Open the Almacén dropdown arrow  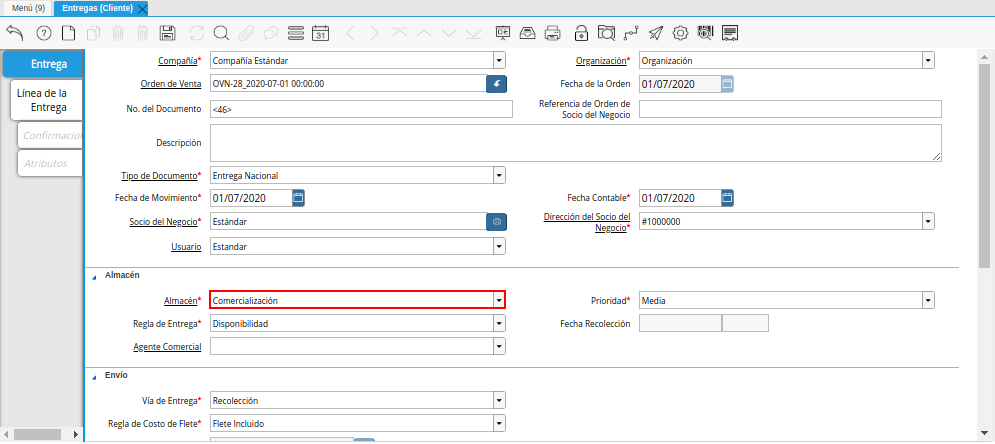point(499,300)
